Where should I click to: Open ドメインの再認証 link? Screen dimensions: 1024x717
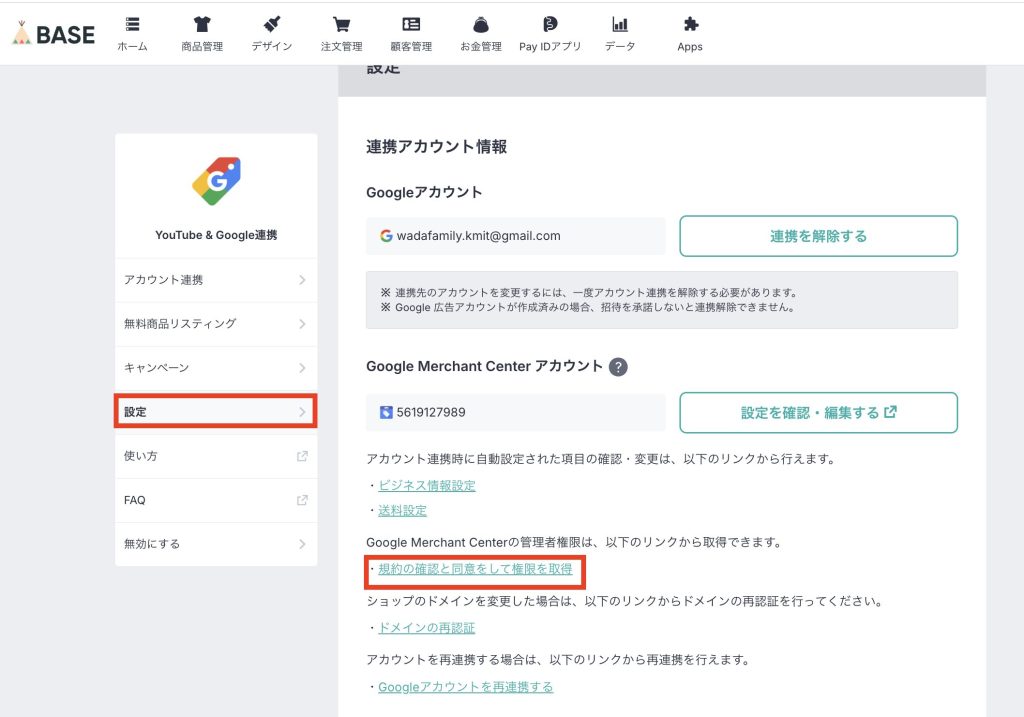(x=427, y=628)
